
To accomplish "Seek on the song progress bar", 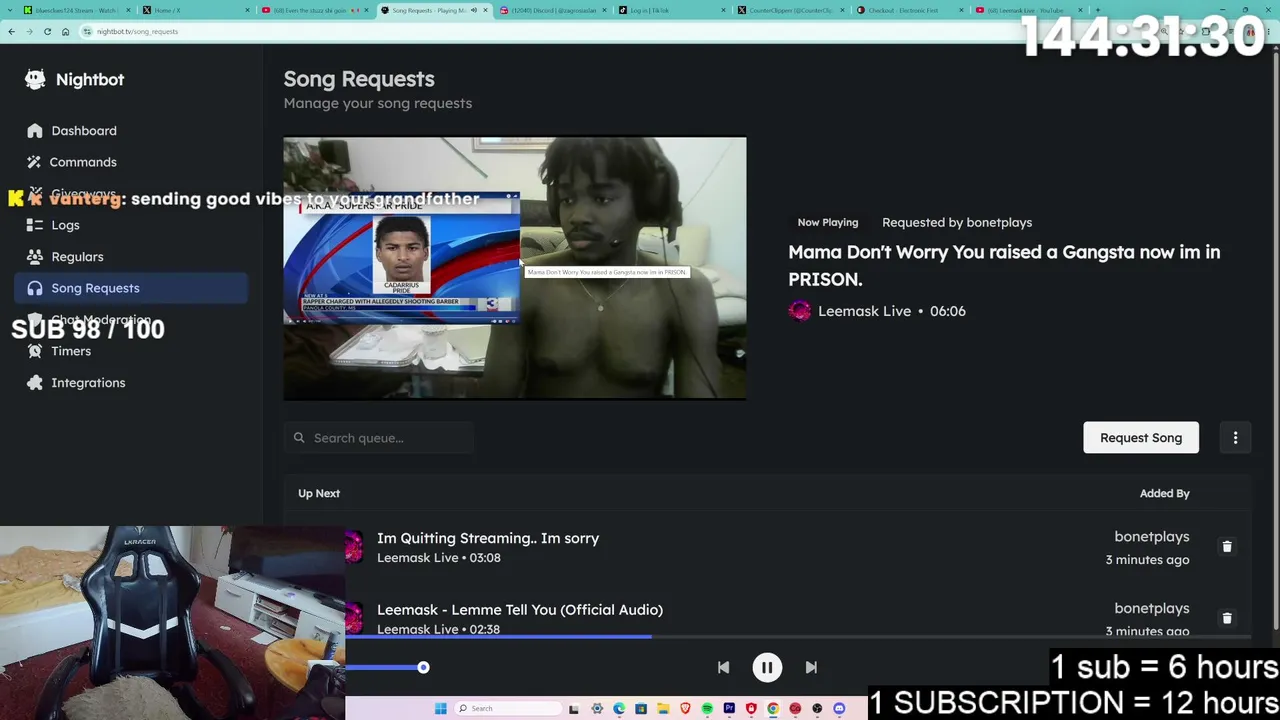I will (798, 637).
